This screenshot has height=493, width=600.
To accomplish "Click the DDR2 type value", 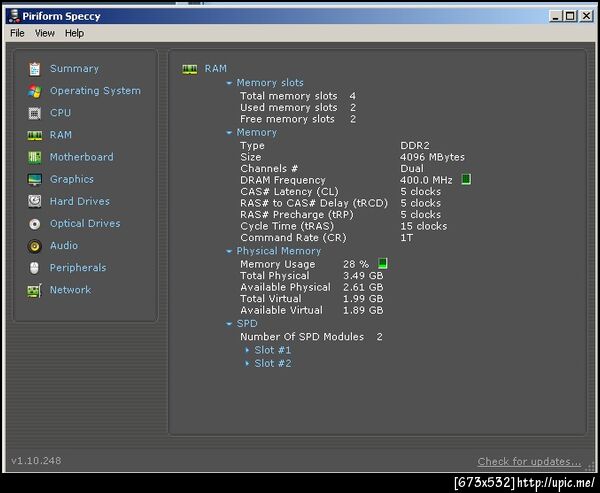I will (x=415, y=146).
